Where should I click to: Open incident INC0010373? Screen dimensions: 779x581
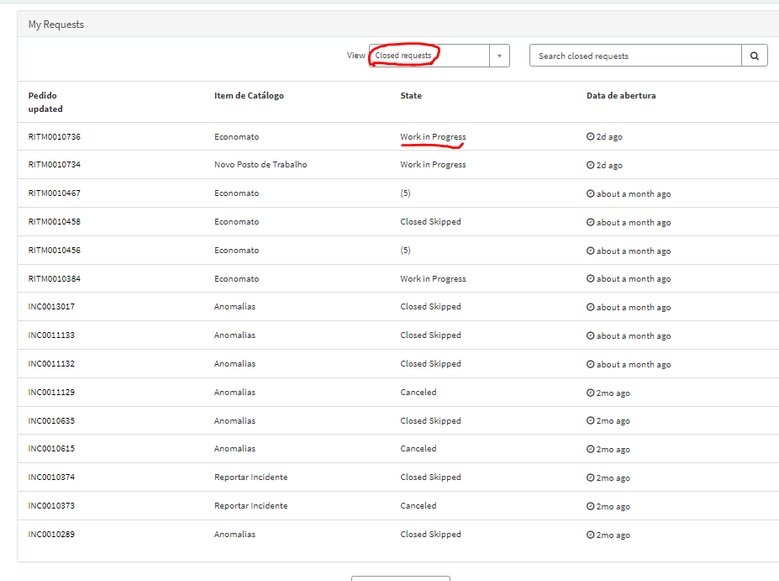[x=51, y=506]
